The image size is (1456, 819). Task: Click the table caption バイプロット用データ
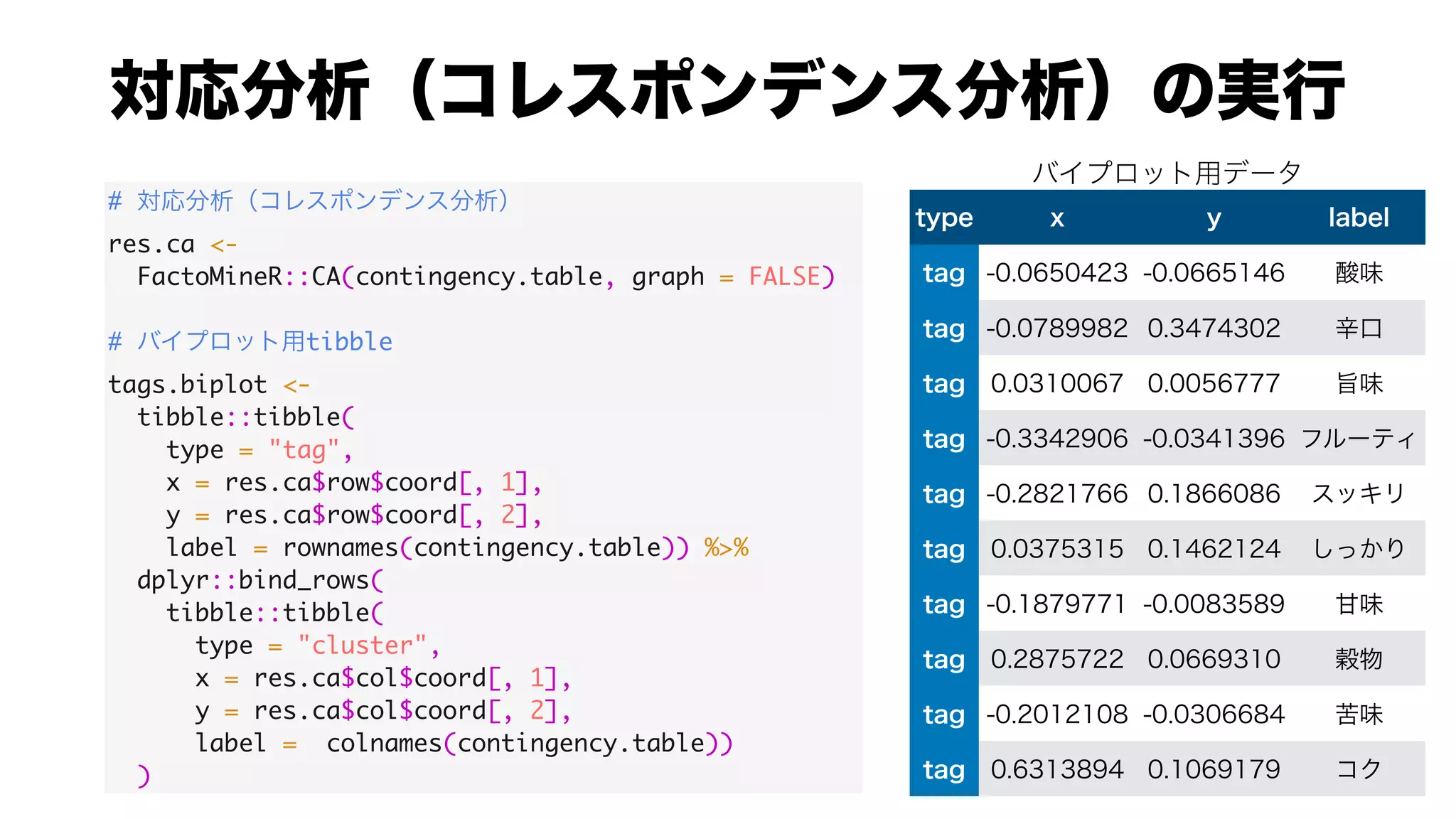(x=1167, y=173)
